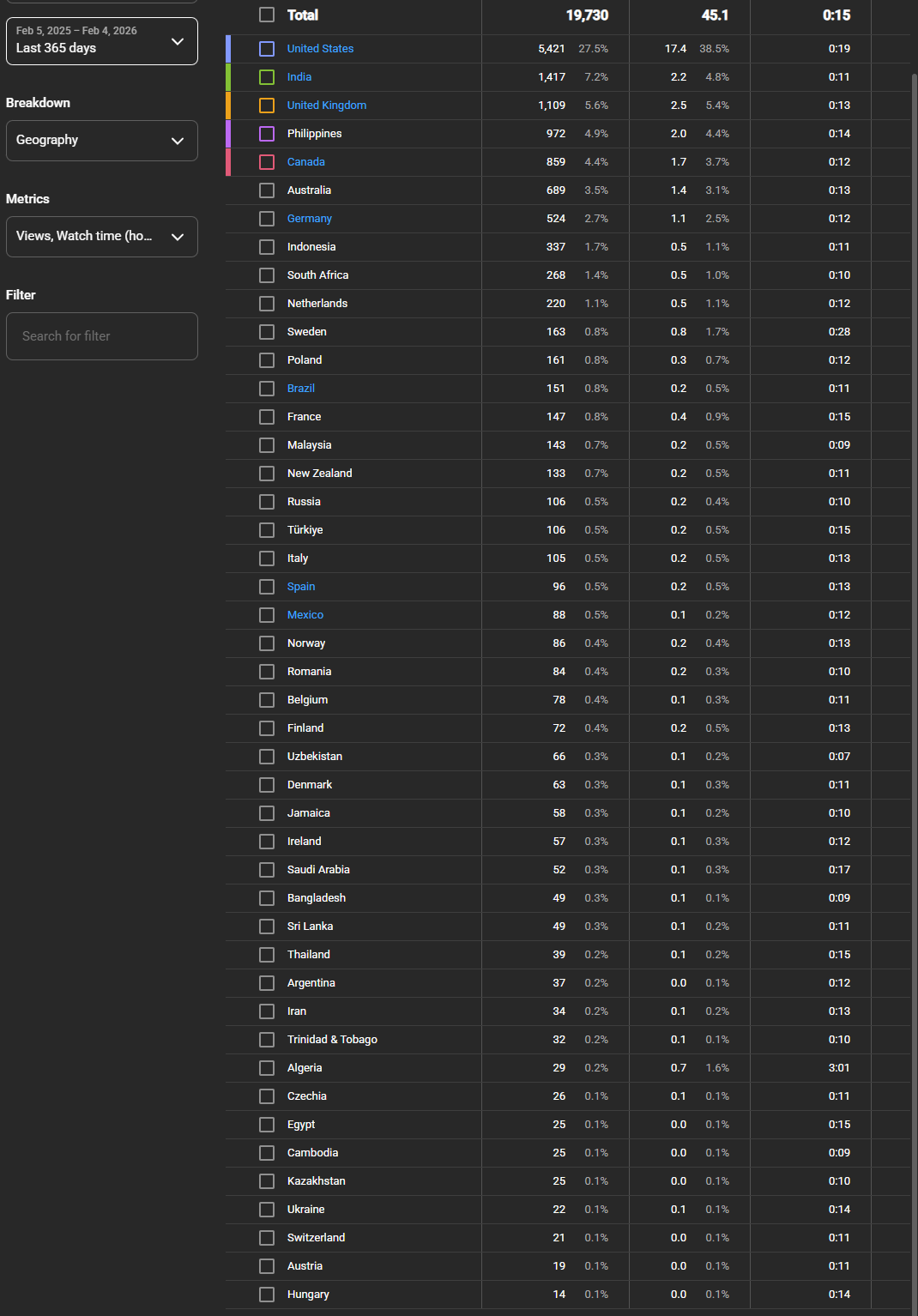The height and width of the screenshot is (1316, 918).
Task: Uncheck the India row checkbox
Action: pyautogui.click(x=267, y=77)
